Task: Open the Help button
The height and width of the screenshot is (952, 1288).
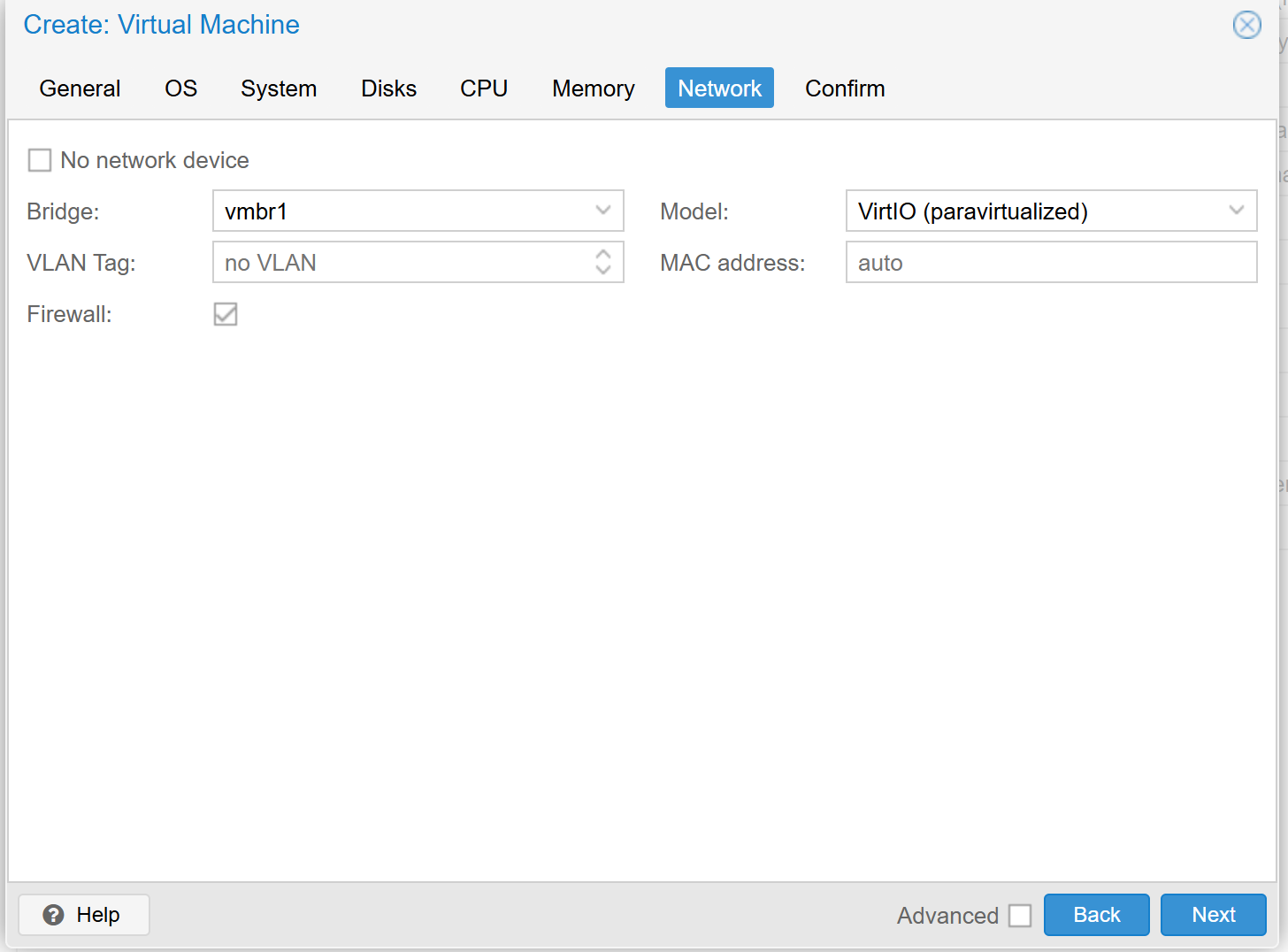Action: [84, 915]
